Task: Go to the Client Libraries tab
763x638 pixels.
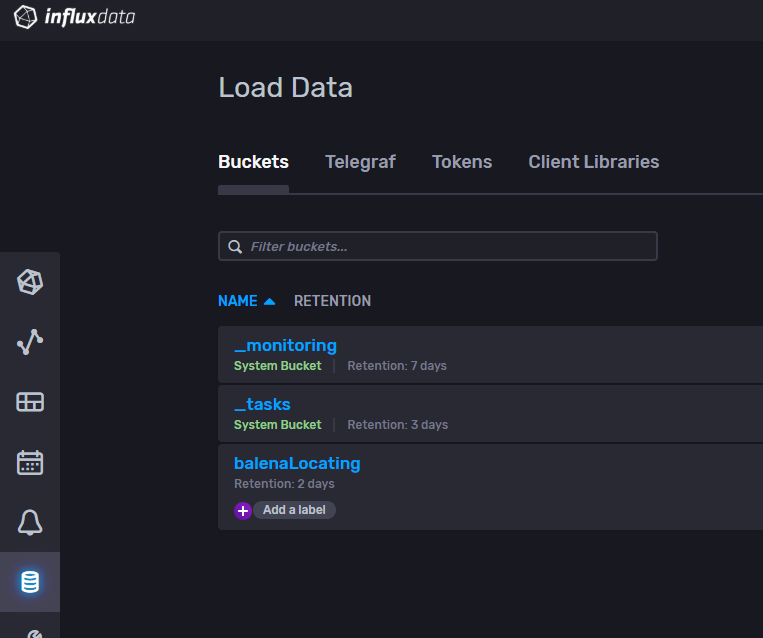Action: pyautogui.click(x=593, y=162)
